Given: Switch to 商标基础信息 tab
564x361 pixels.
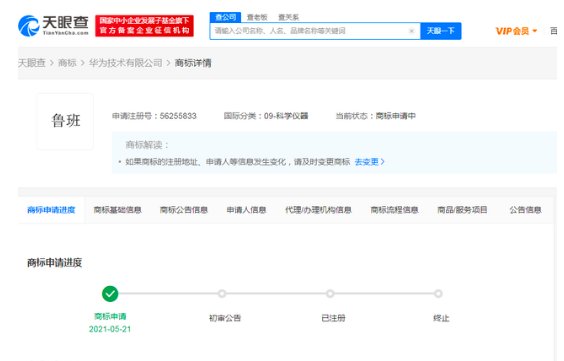Looking at the screenshot, I should [x=117, y=210].
